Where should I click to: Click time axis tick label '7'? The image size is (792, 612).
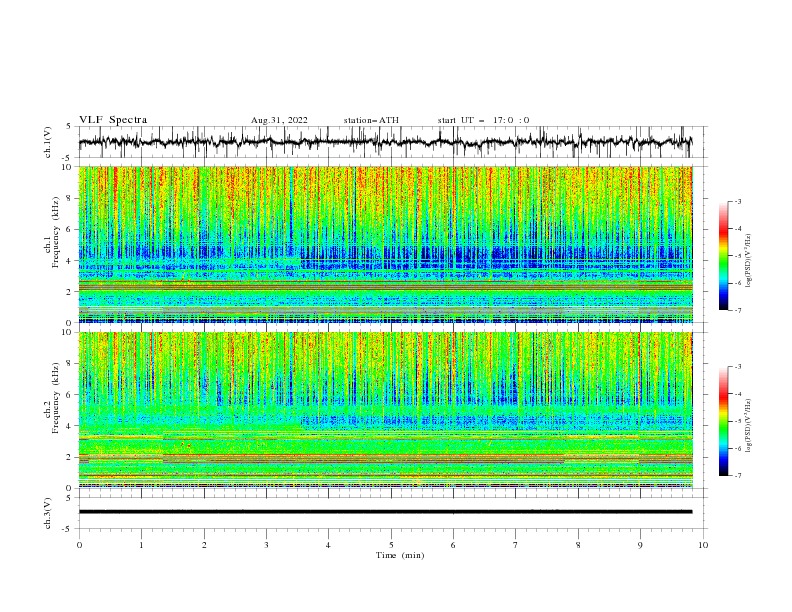coord(516,545)
